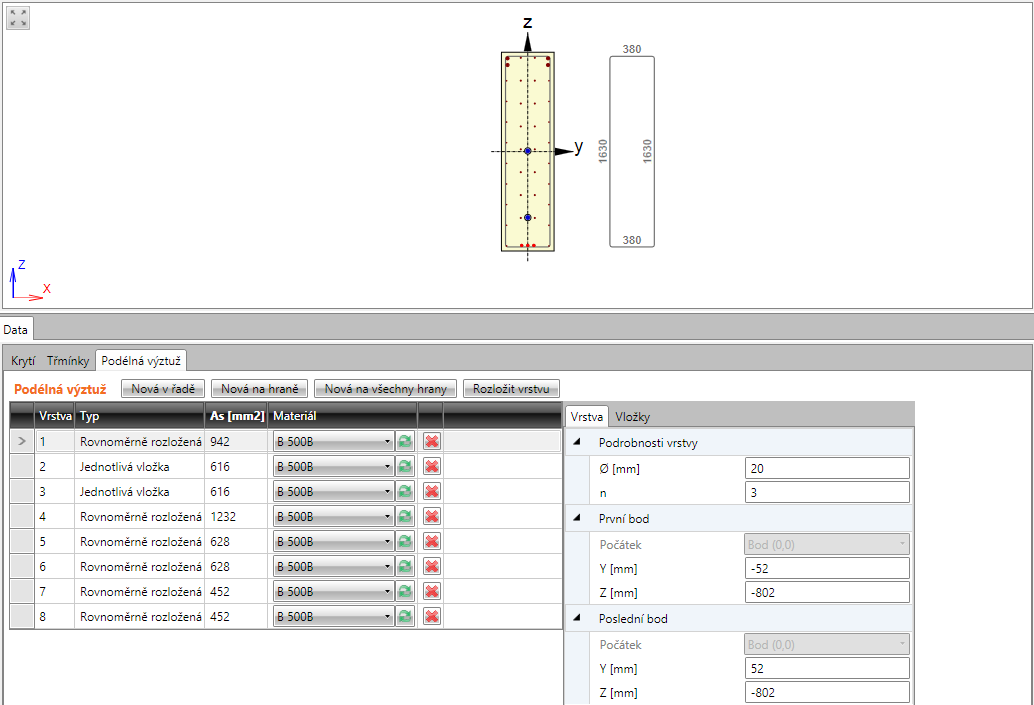Click Nová na hraně button
The height and width of the screenshot is (705, 1034).
pyautogui.click(x=260, y=388)
